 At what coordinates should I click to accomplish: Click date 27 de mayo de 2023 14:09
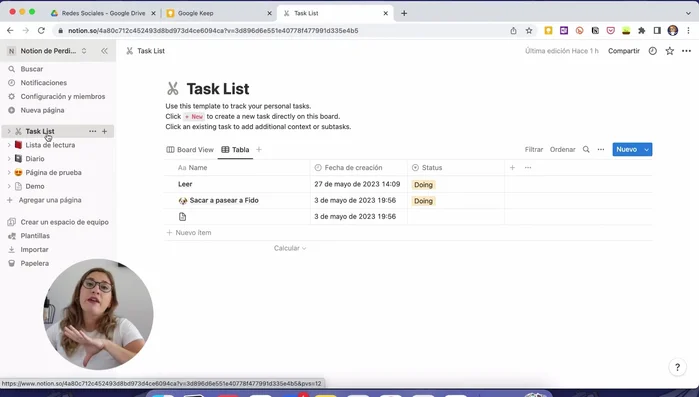pos(357,184)
